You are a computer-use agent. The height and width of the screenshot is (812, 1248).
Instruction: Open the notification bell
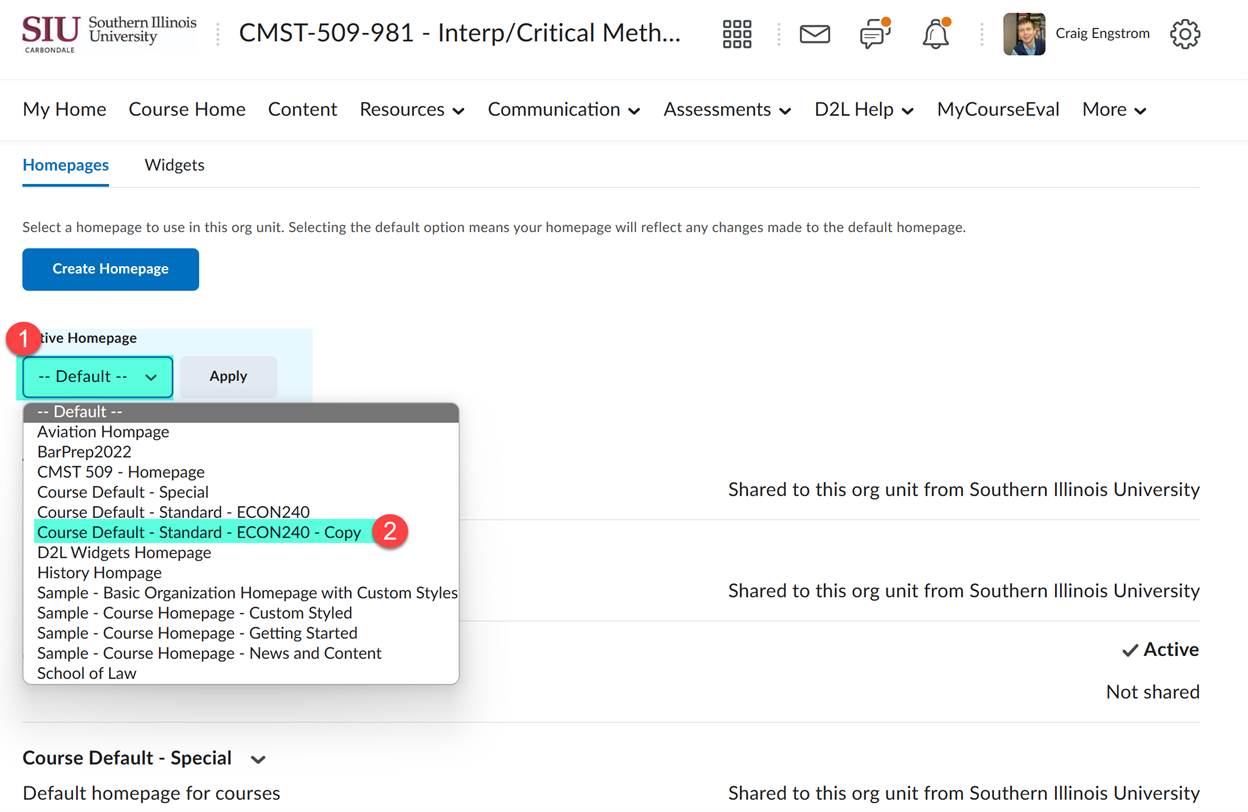935,33
